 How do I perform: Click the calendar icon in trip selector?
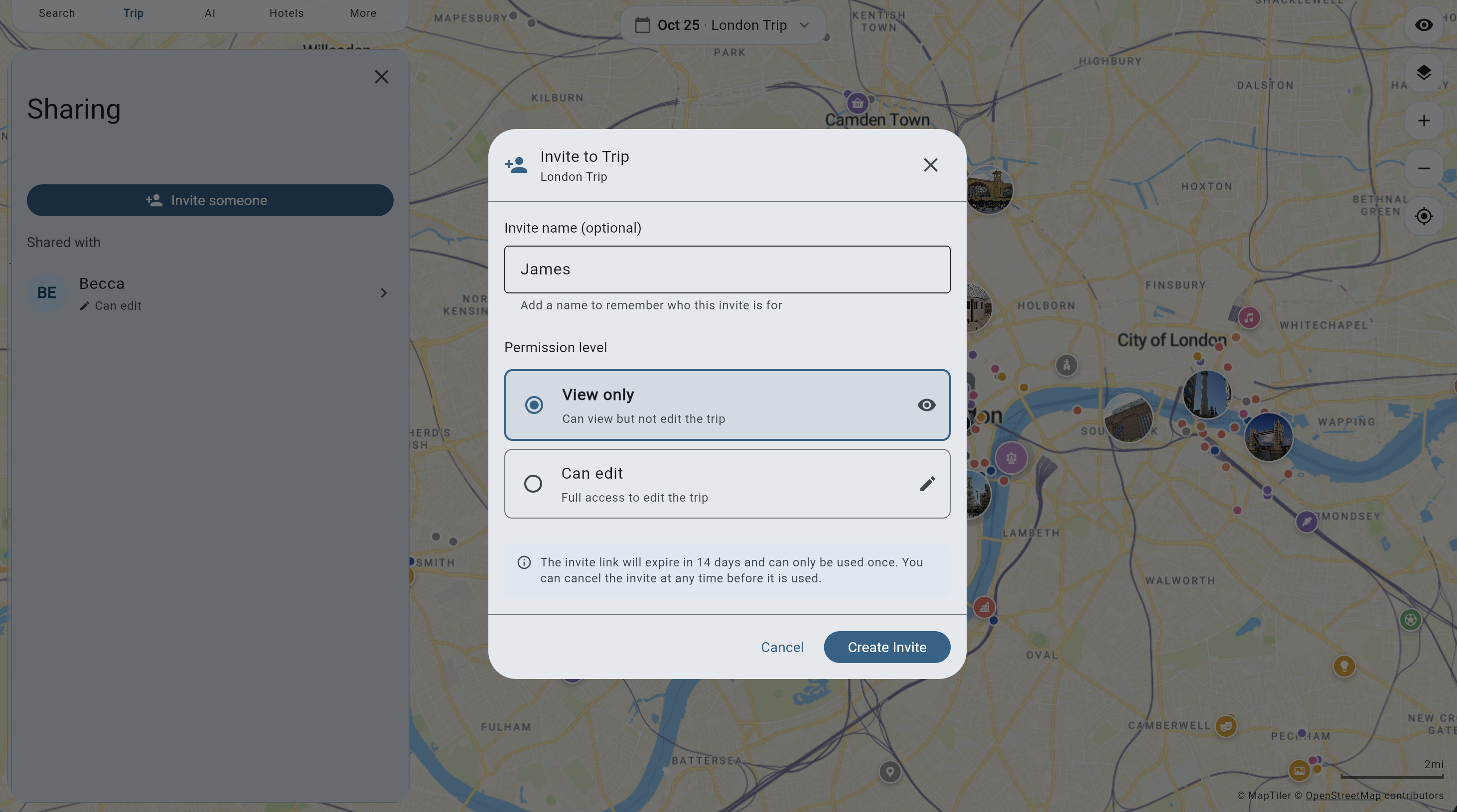click(x=642, y=25)
